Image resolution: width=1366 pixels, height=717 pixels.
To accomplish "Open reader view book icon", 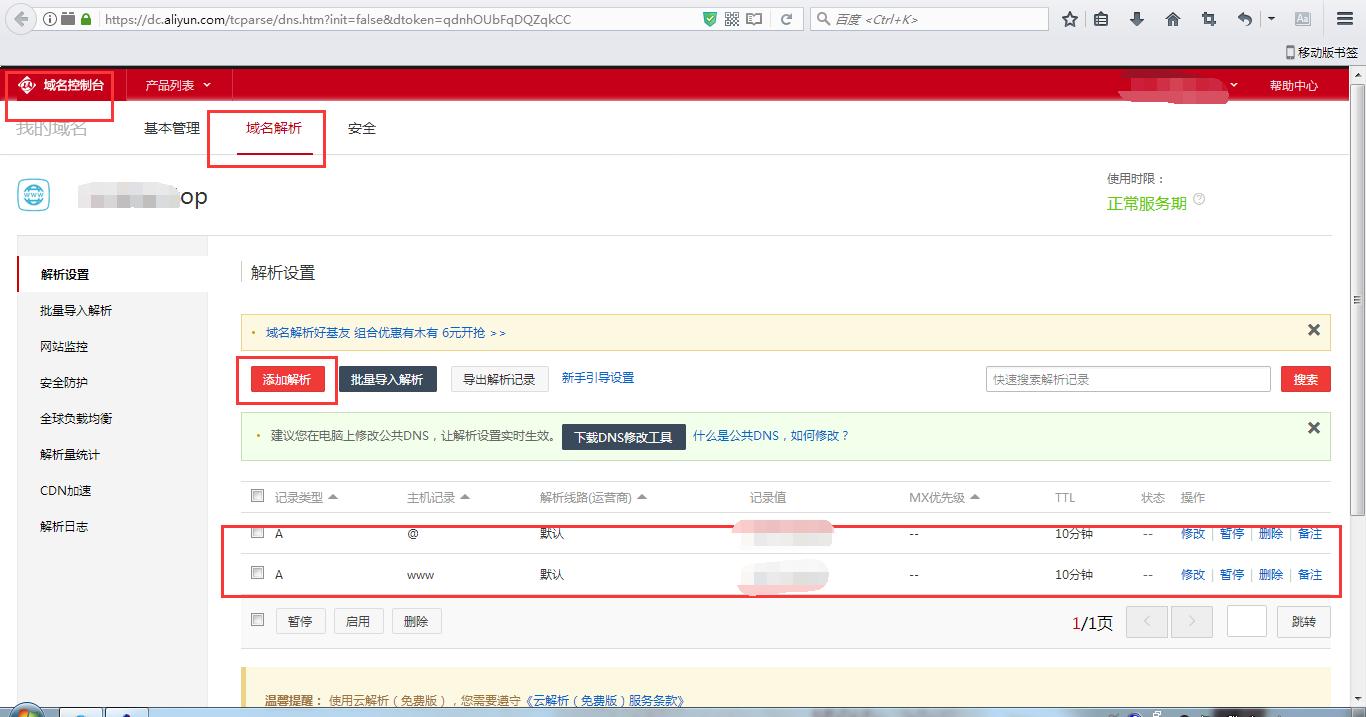I will [x=754, y=19].
